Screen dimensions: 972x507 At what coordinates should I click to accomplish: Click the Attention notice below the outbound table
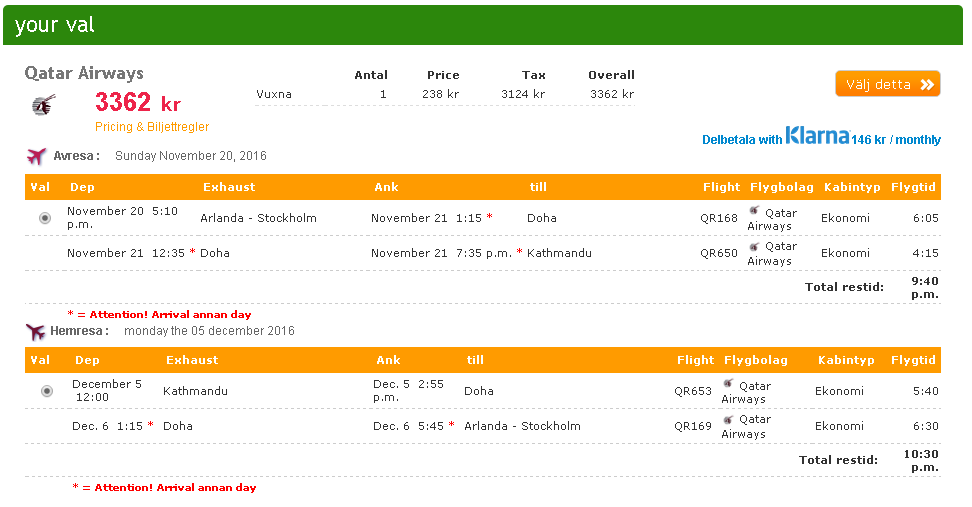tap(159, 314)
